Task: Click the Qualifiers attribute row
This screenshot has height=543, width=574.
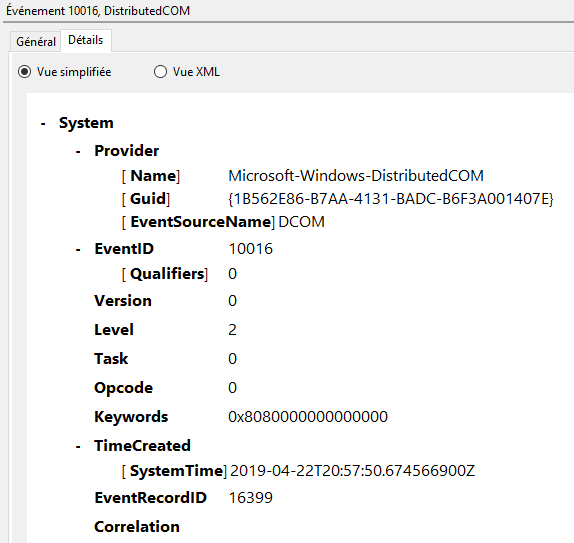Action: point(179,274)
